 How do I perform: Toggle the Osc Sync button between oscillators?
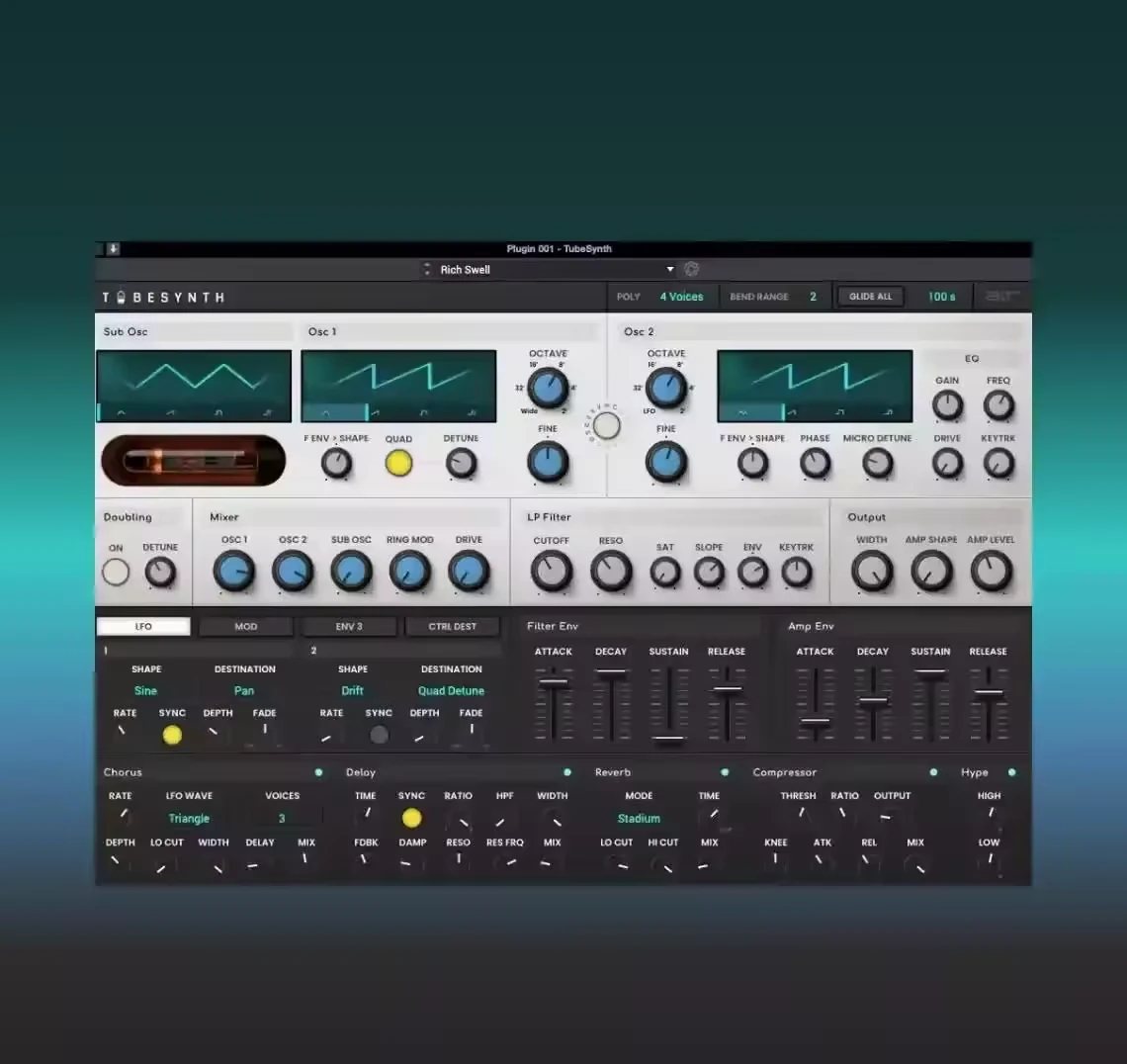[x=607, y=425]
